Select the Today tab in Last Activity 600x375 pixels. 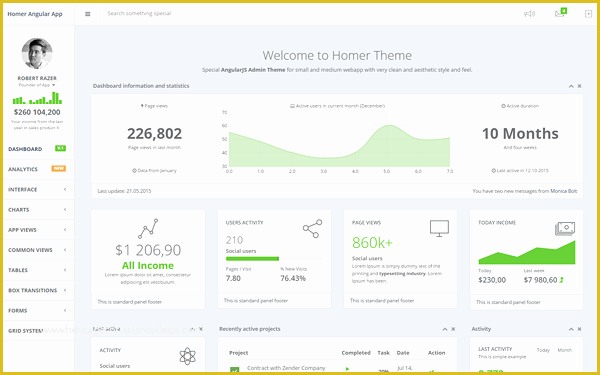(x=543, y=350)
